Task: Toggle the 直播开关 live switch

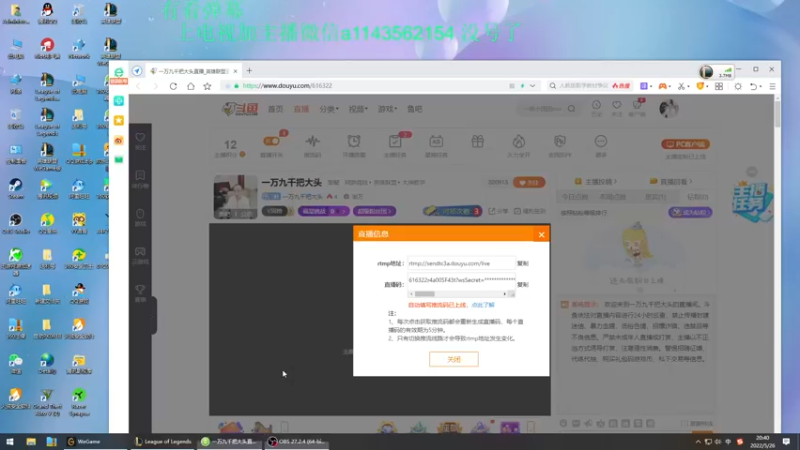Action: (x=271, y=141)
